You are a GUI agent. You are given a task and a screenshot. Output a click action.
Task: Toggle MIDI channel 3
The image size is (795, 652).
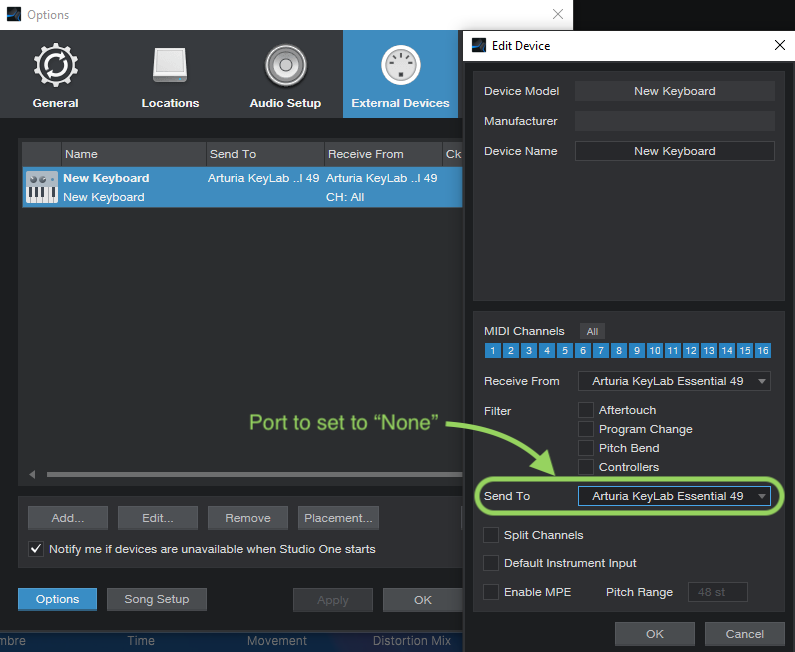pyautogui.click(x=529, y=351)
